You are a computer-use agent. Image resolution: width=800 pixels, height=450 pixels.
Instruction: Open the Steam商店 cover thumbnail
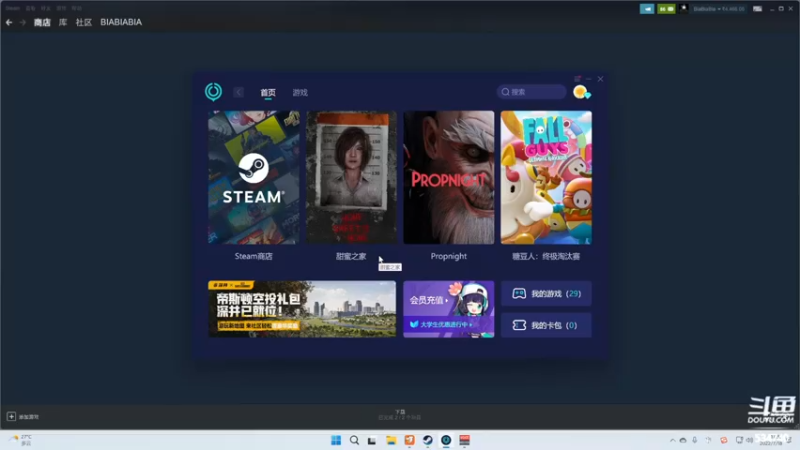click(x=254, y=178)
